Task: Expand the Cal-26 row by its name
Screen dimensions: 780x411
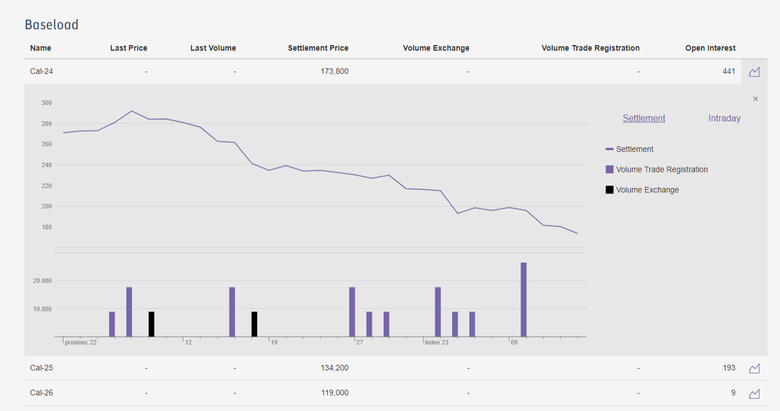Action: (41, 393)
